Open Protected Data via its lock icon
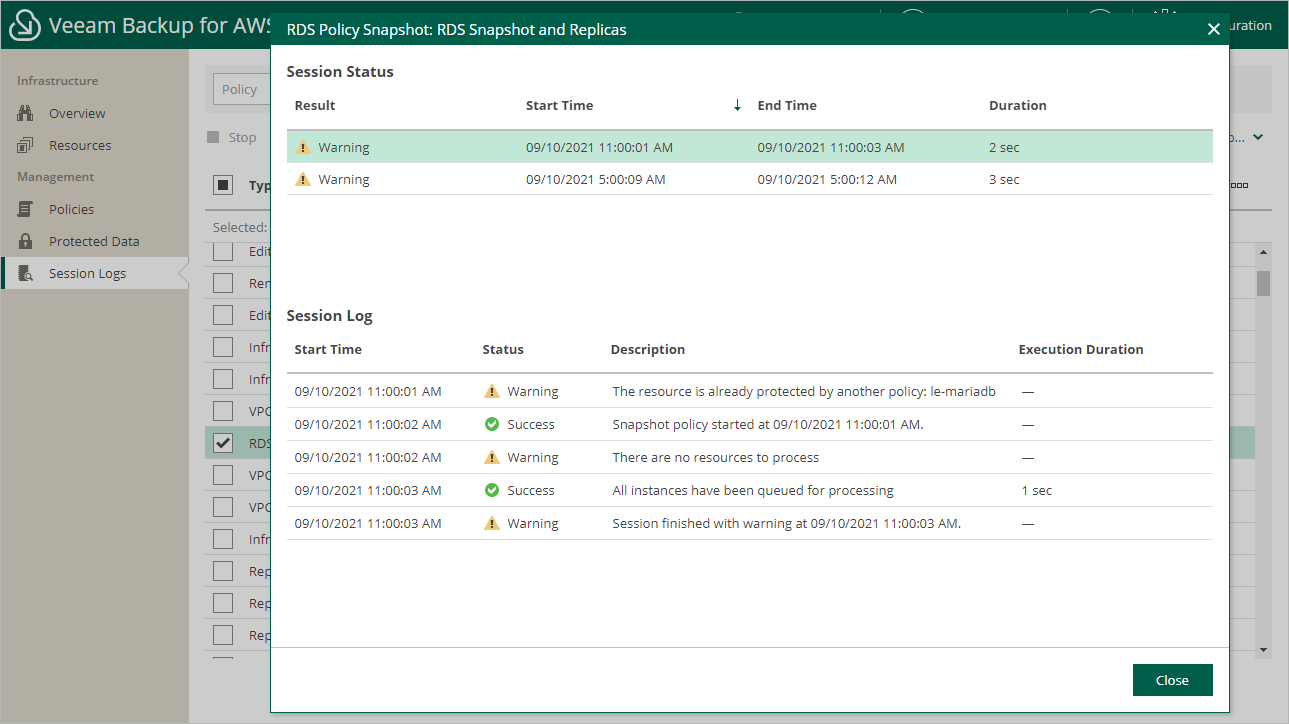1289x724 pixels. pos(26,241)
